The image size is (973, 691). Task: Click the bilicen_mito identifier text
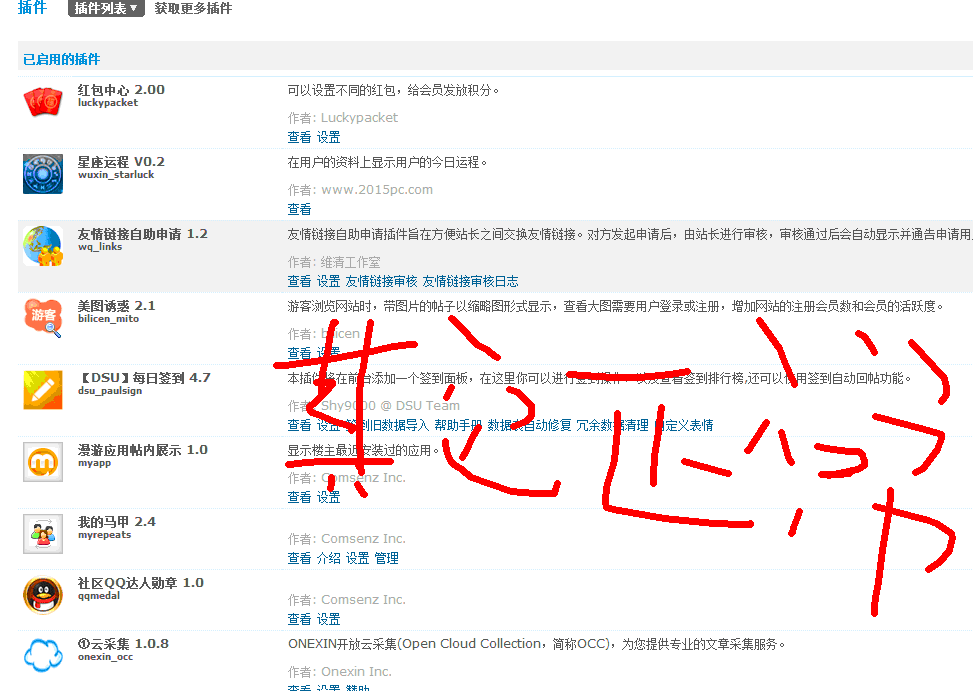(x=109, y=319)
